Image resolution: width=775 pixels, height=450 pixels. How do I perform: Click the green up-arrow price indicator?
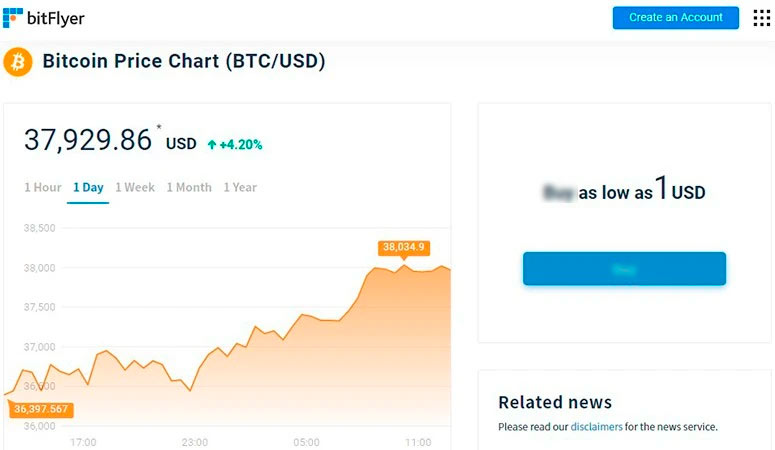[x=211, y=144]
